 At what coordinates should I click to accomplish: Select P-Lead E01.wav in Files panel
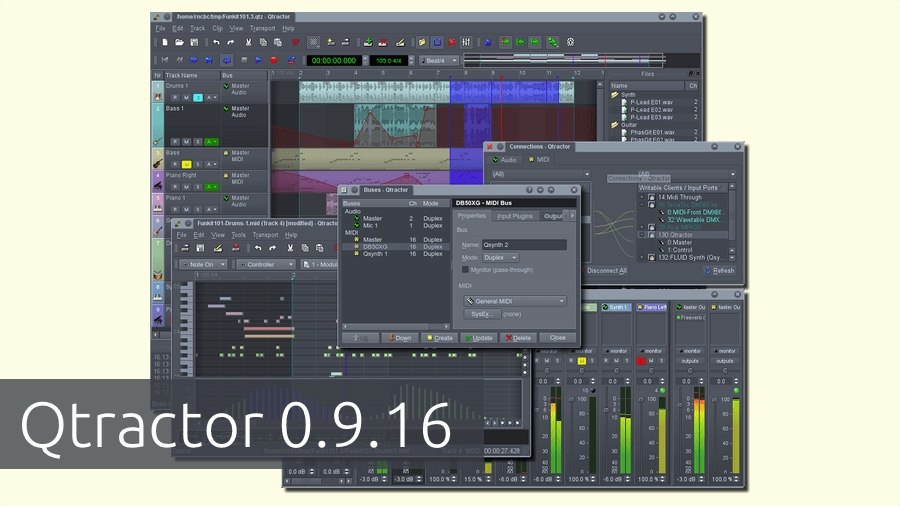click(x=651, y=102)
